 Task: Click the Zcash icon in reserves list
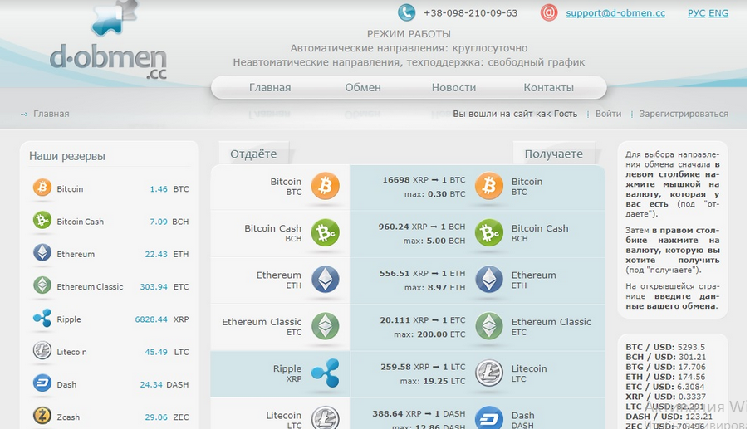pos(42,415)
